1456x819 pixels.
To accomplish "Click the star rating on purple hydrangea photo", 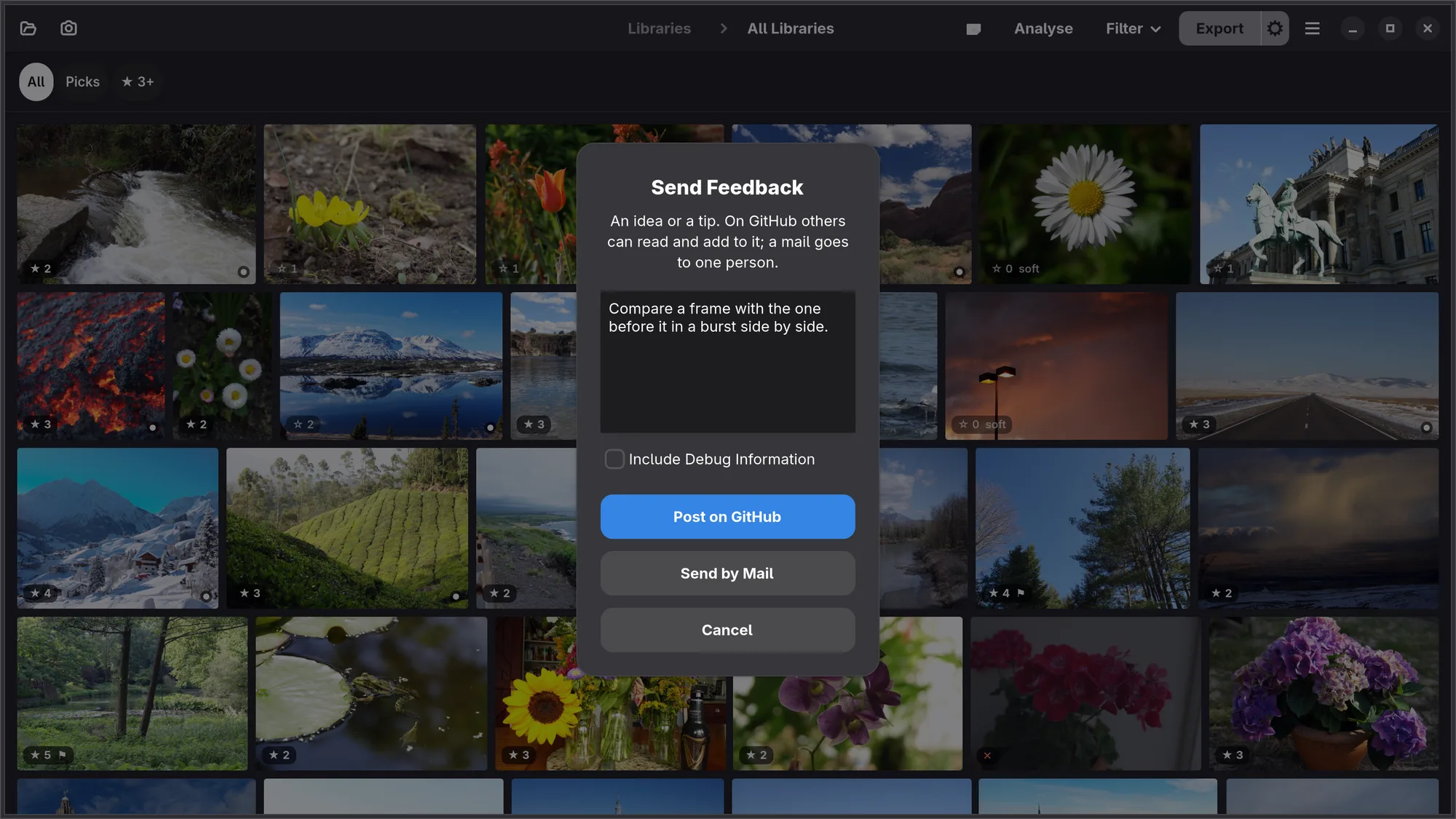I will 1232,755.
